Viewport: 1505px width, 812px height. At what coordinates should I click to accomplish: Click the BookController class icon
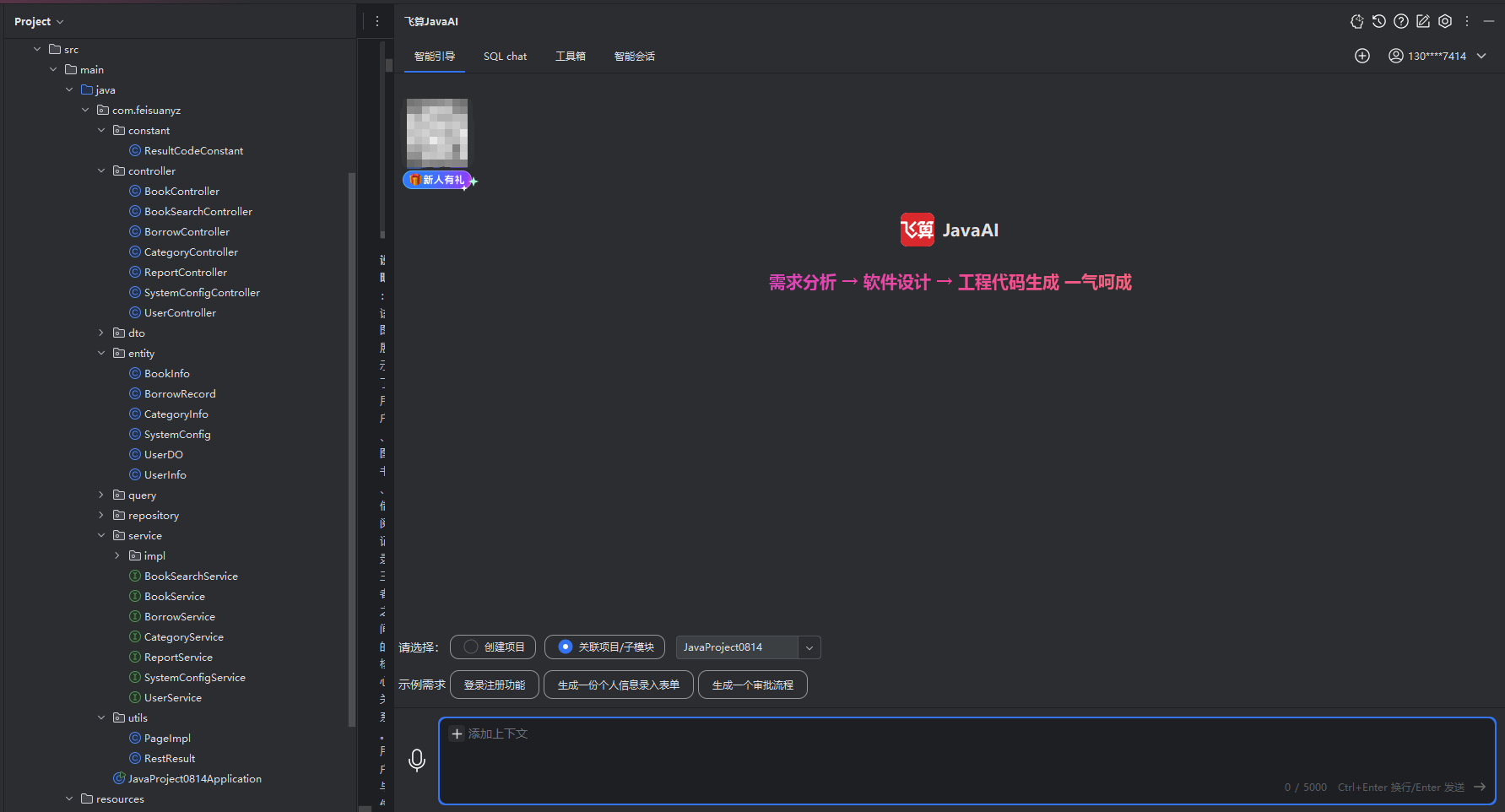pyautogui.click(x=135, y=191)
